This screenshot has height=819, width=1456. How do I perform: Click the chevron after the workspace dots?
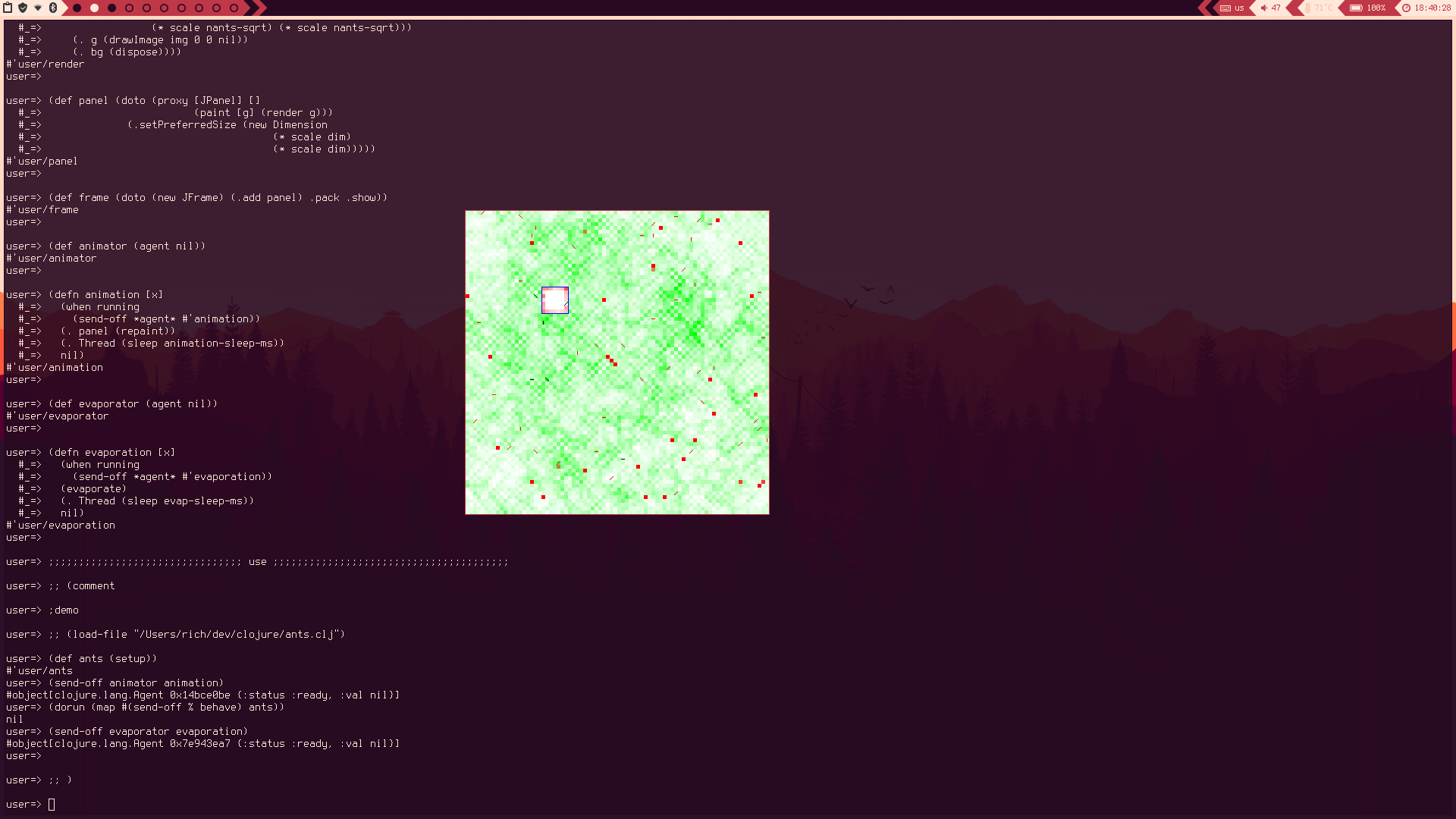click(253, 8)
